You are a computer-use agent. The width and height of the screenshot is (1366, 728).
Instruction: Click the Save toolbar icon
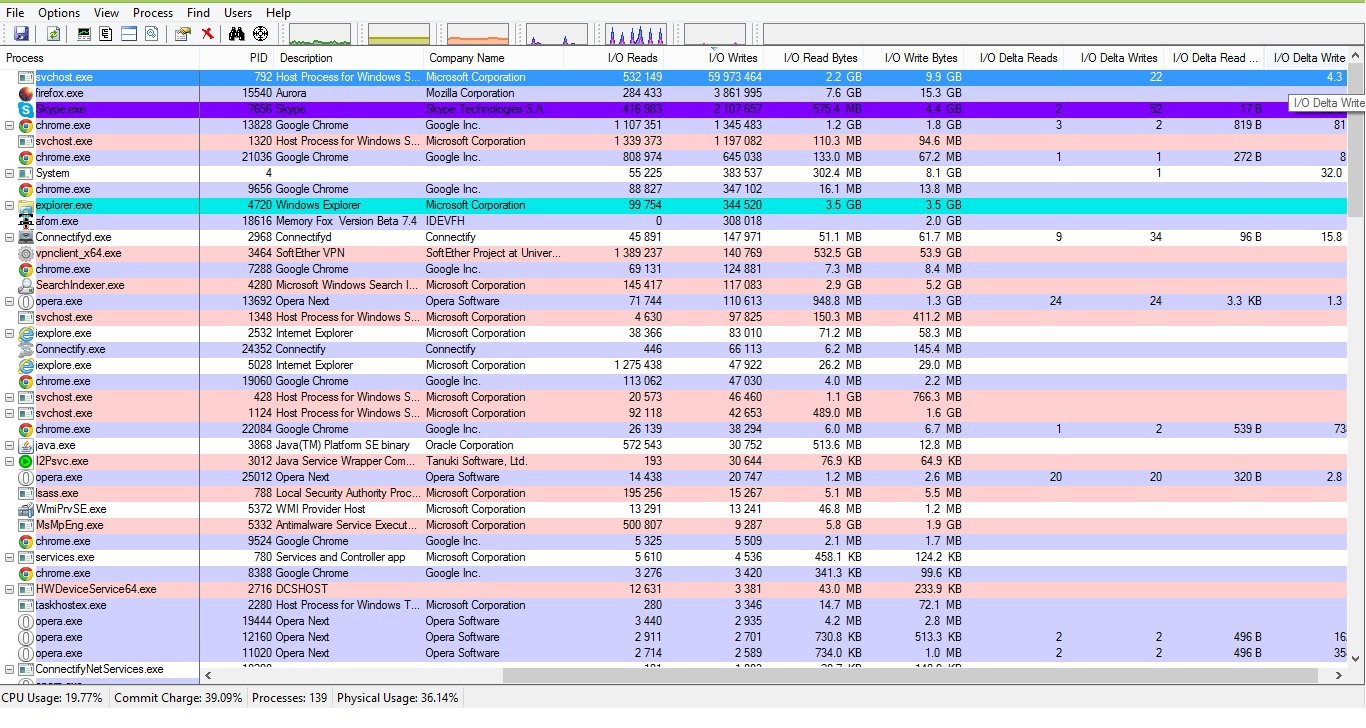click(21, 34)
